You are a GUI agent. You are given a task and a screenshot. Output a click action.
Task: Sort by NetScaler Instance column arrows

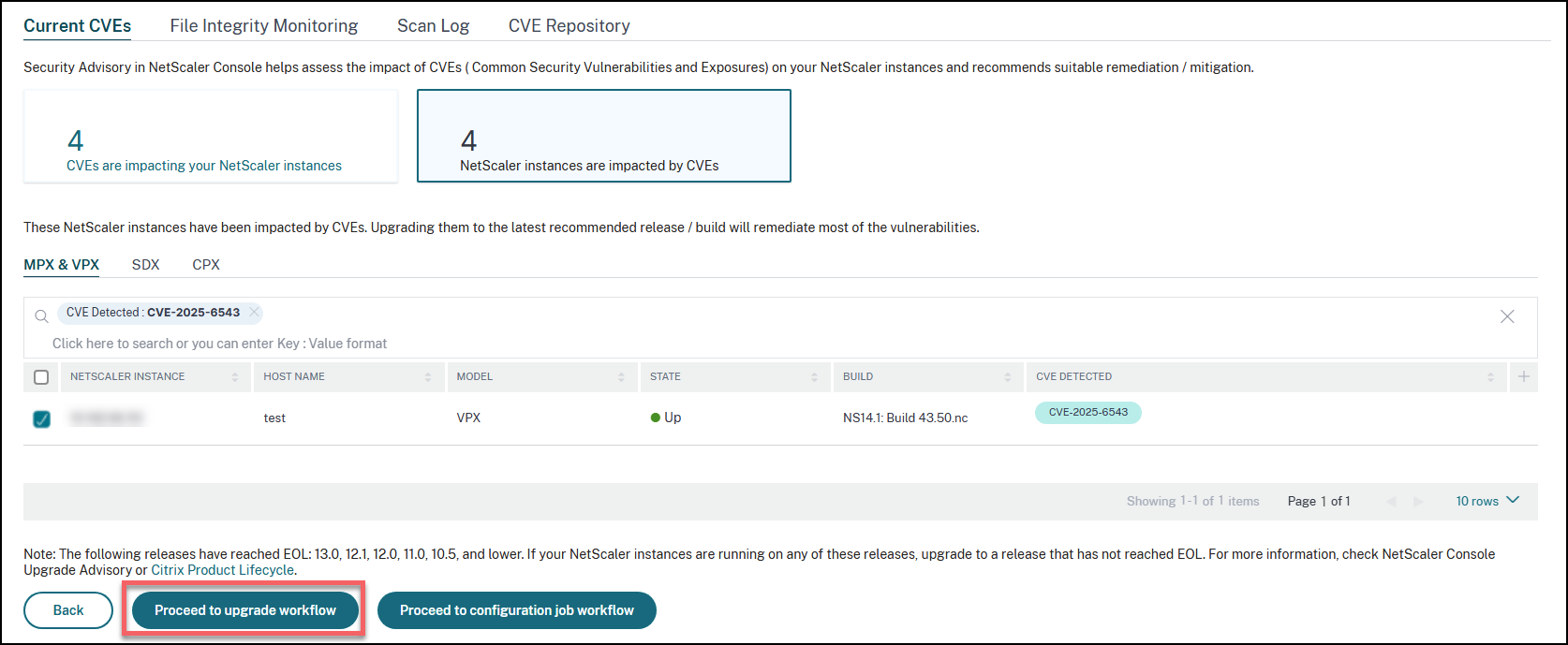234,377
